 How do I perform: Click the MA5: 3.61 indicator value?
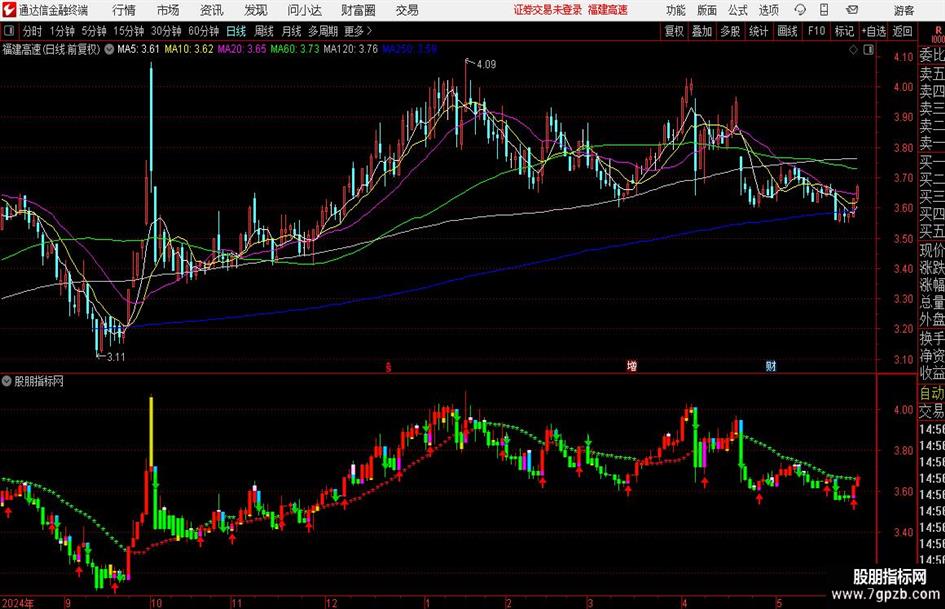(x=138, y=49)
